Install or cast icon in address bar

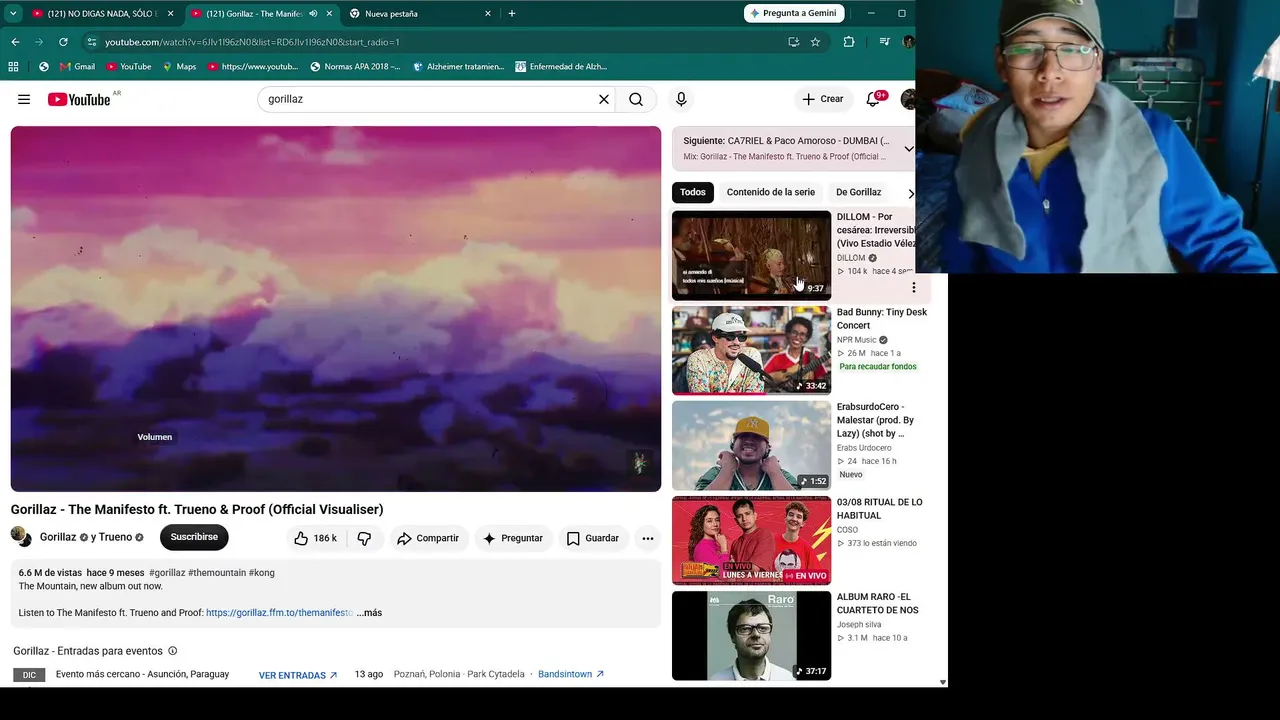click(x=793, y=42)
